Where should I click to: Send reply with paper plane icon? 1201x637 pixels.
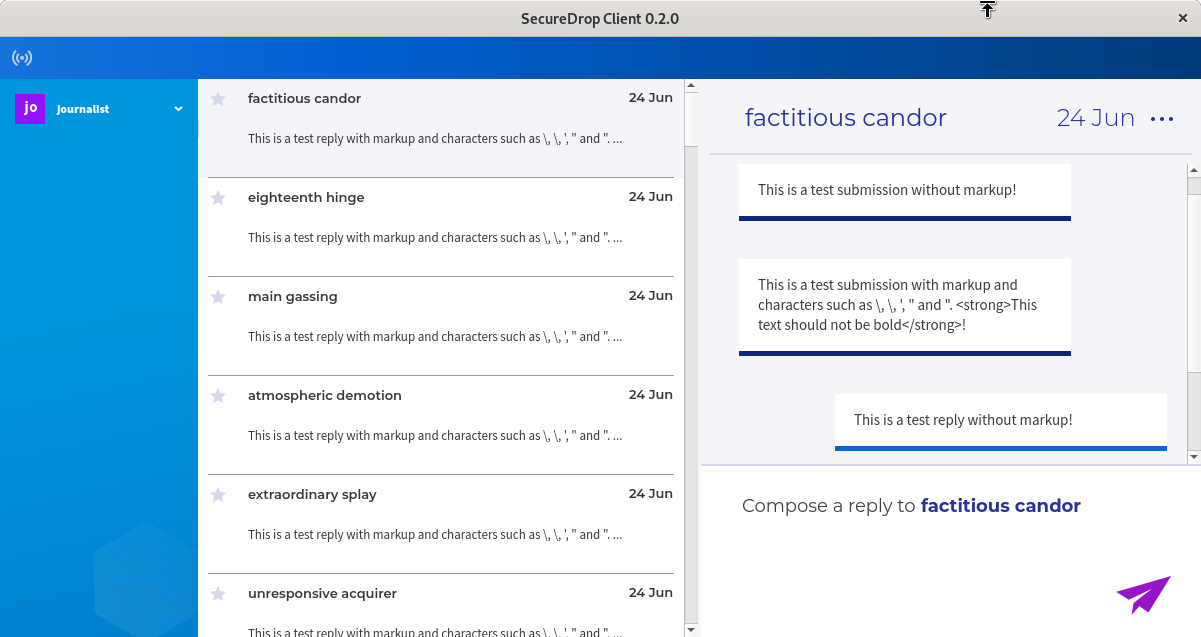pos(1143,594)
